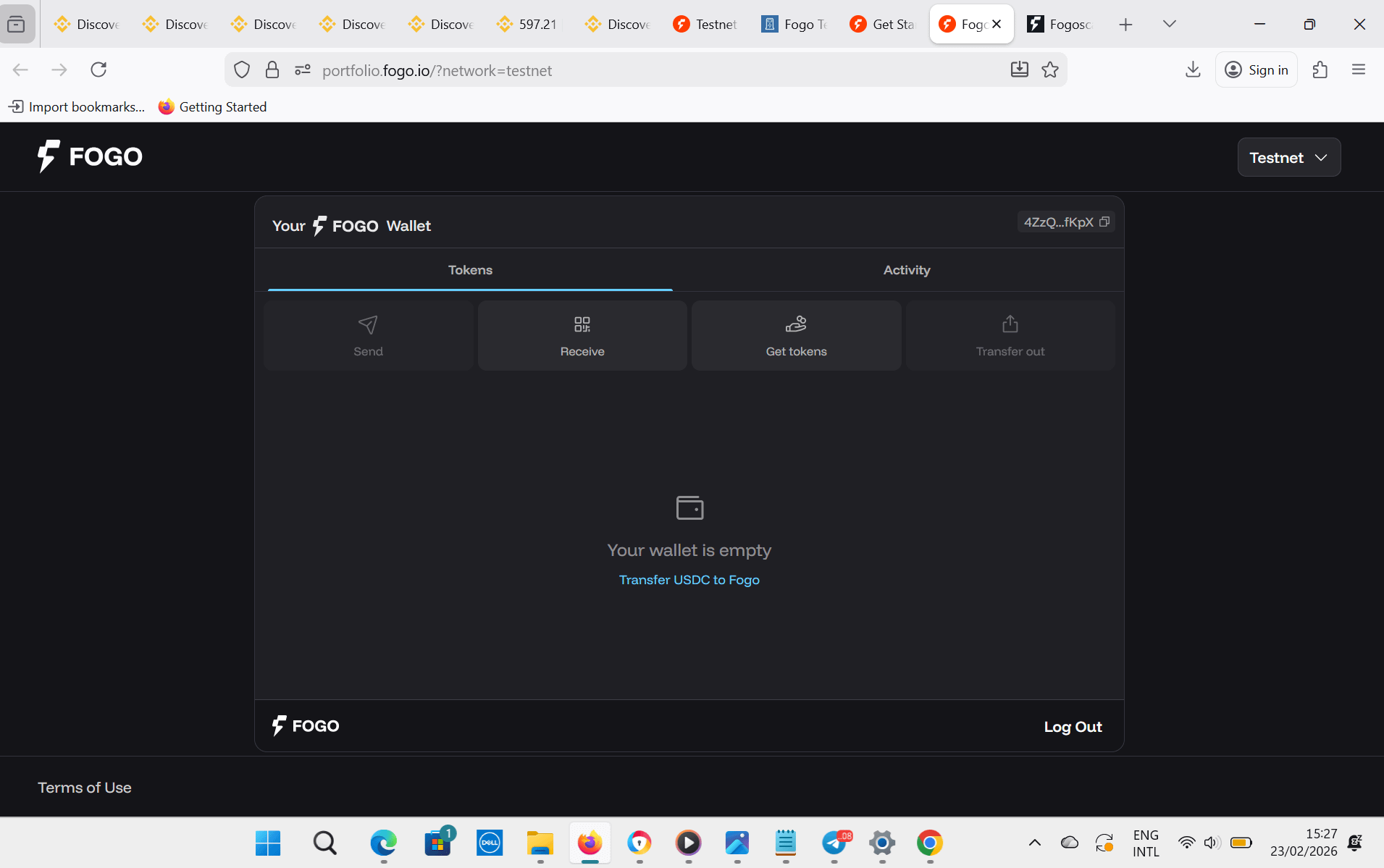Image resolution: width=1384 pixels, height=868 pixels.
Task: Click the Transfer out share icon
Action: pos(1010,324)
